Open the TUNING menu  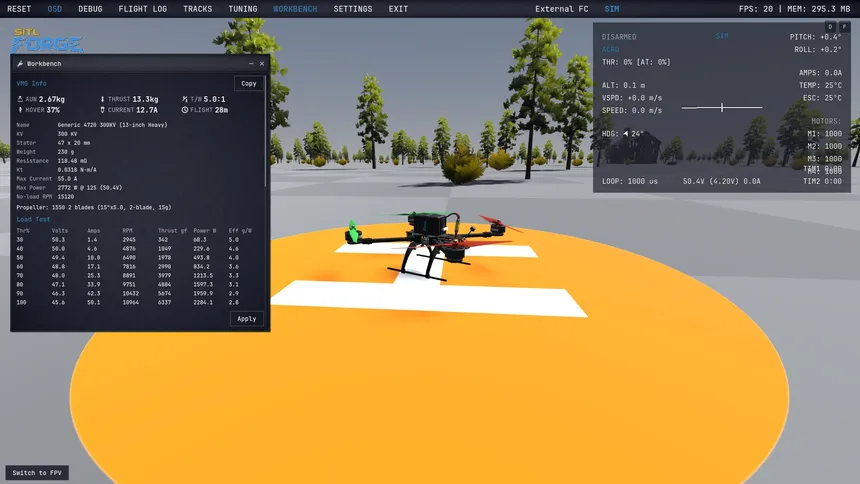click(242, 9)
